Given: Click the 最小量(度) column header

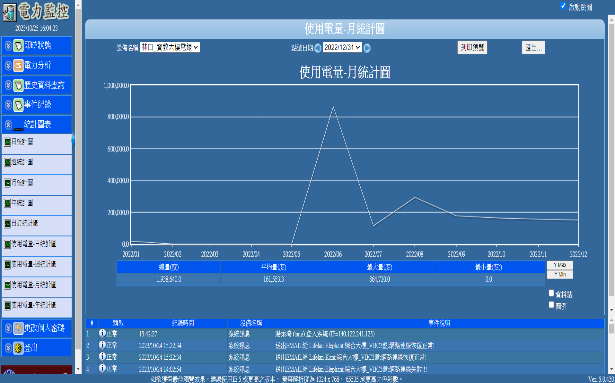Looking at the screenshot, I should click(489, 267).
